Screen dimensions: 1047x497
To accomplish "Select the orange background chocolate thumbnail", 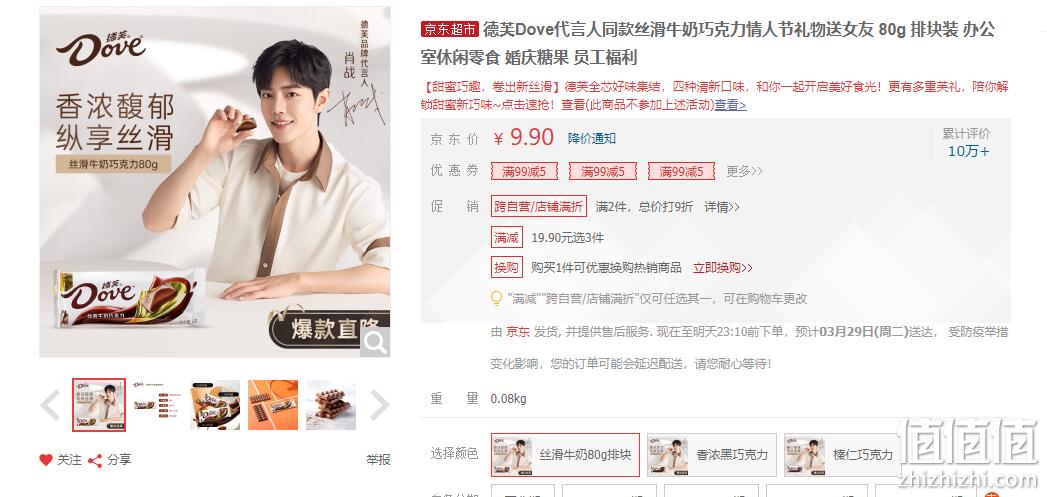I will (x=272, y=405).
